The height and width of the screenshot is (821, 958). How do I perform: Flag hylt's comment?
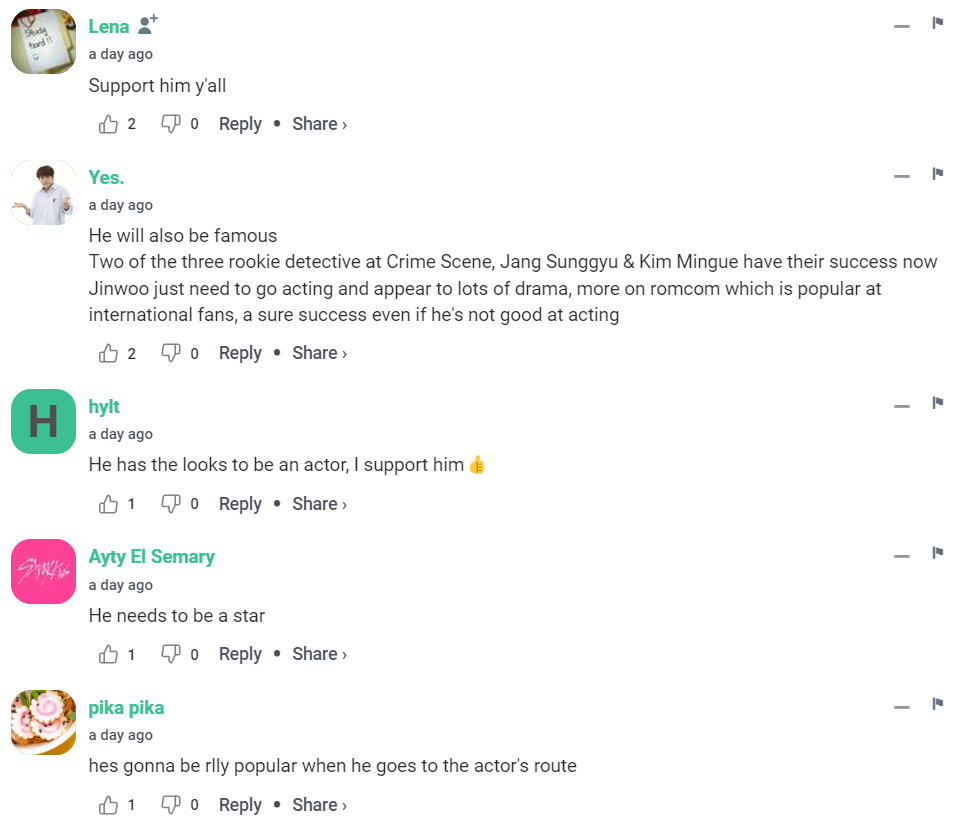tap(938, 403)
